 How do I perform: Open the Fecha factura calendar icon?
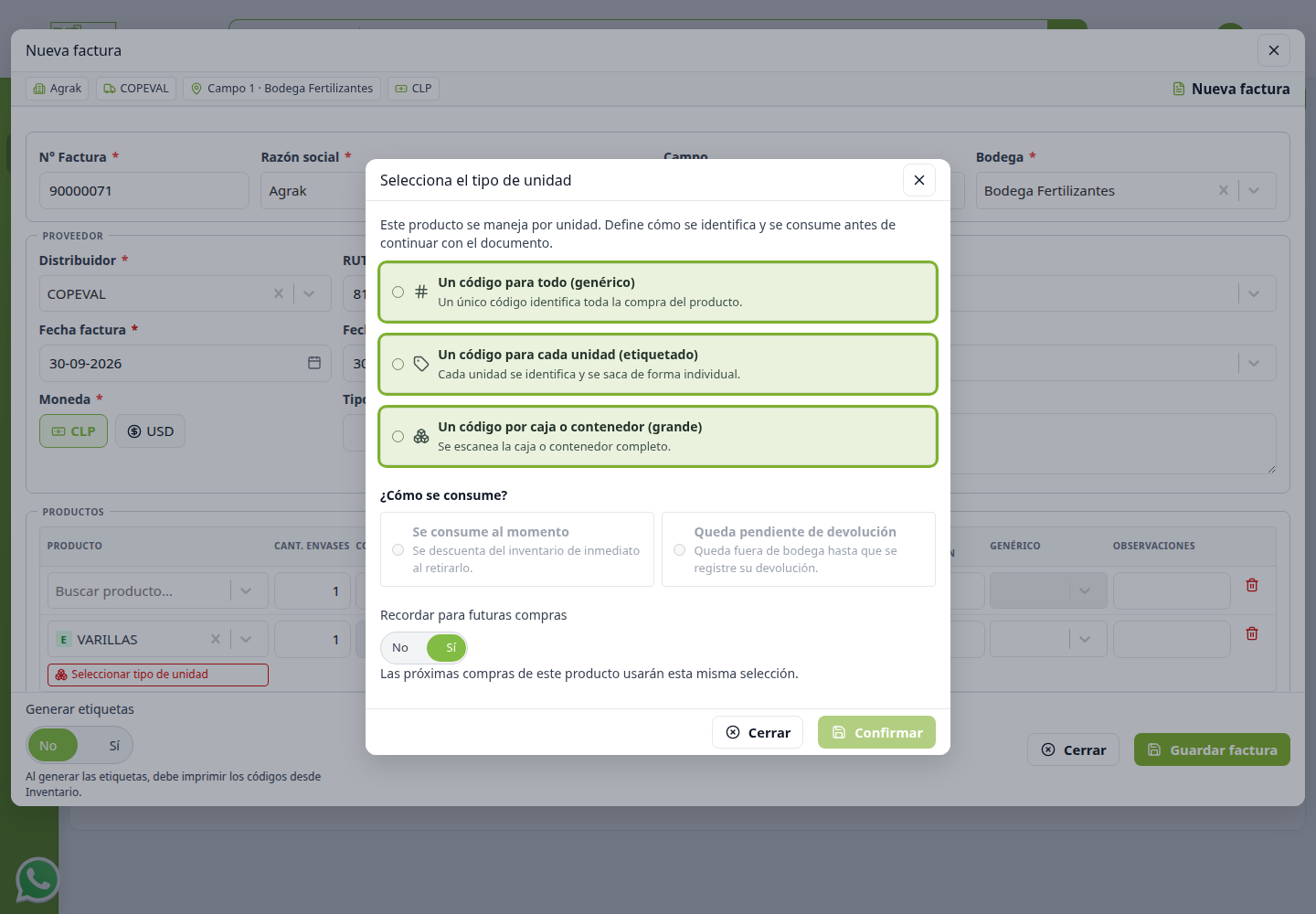click(314, 363)
